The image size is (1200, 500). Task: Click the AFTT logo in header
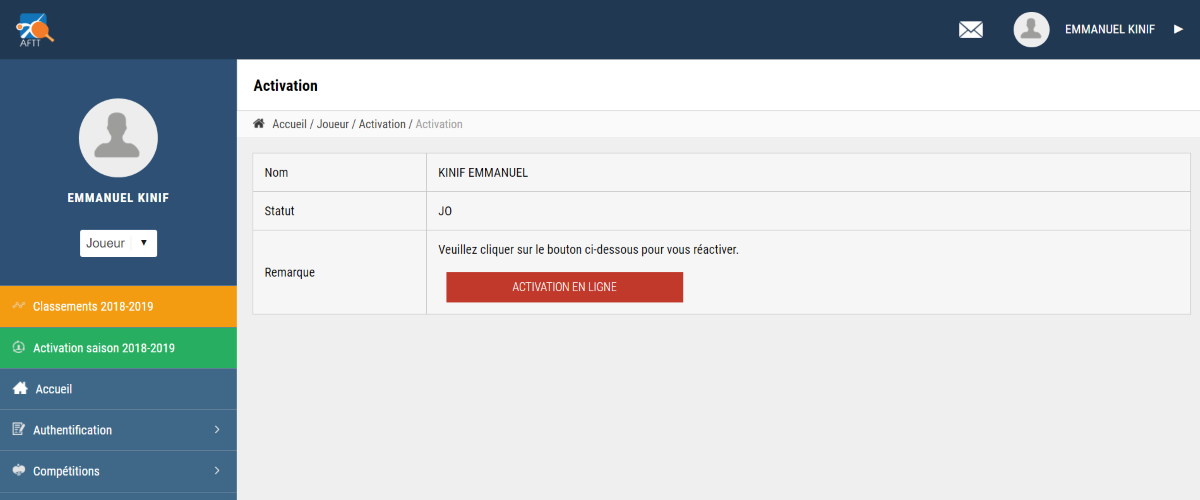point(35,29)
